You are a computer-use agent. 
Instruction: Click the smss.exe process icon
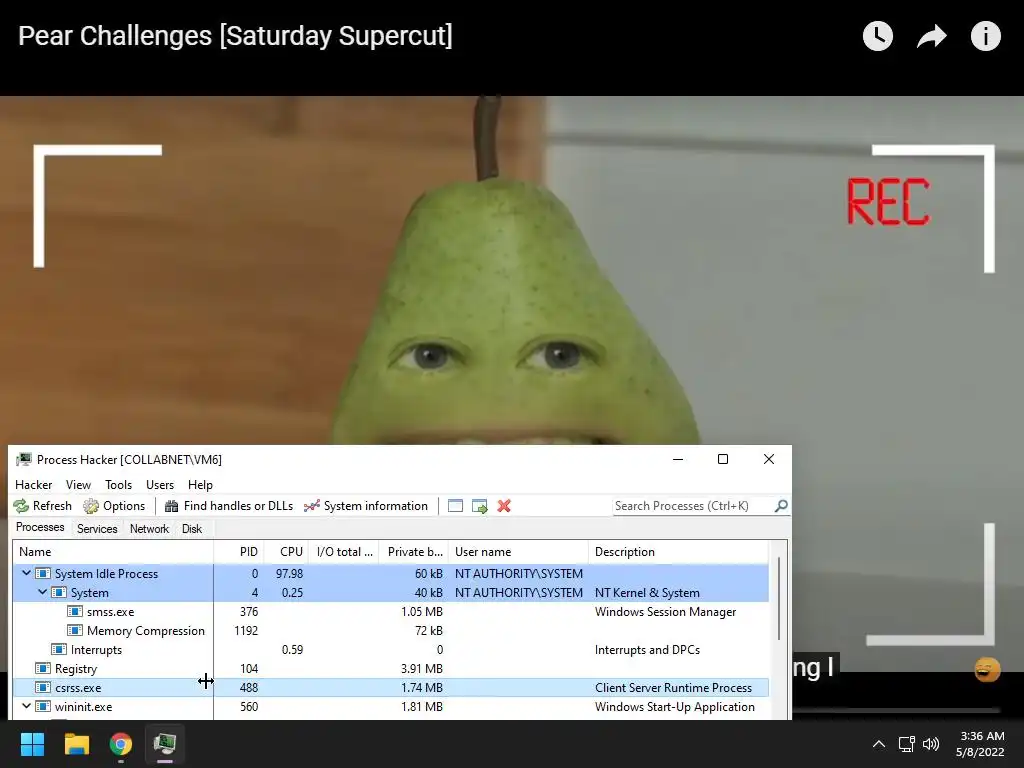(75, 612)
